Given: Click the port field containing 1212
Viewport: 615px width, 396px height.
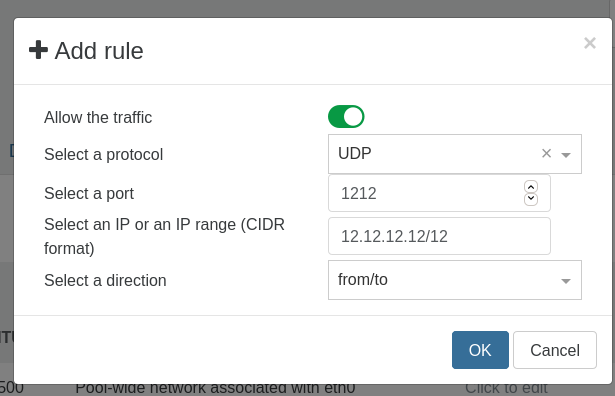Looking at the screenshot, I should [439, 193].
